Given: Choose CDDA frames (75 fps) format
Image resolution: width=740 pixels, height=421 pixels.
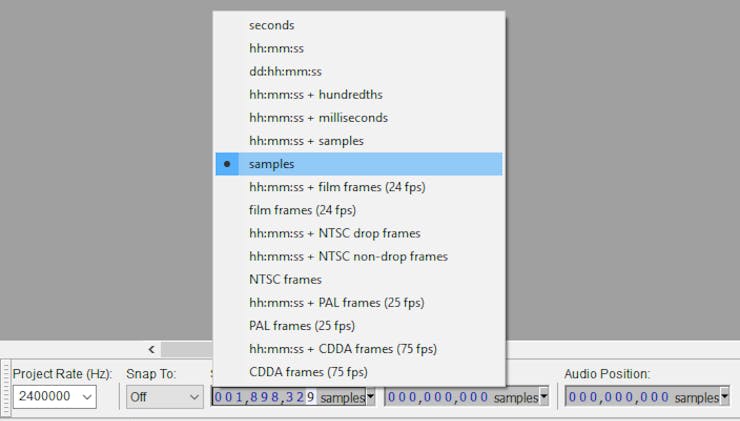Looking at the screenshot, I should click(x=359, y=372).
